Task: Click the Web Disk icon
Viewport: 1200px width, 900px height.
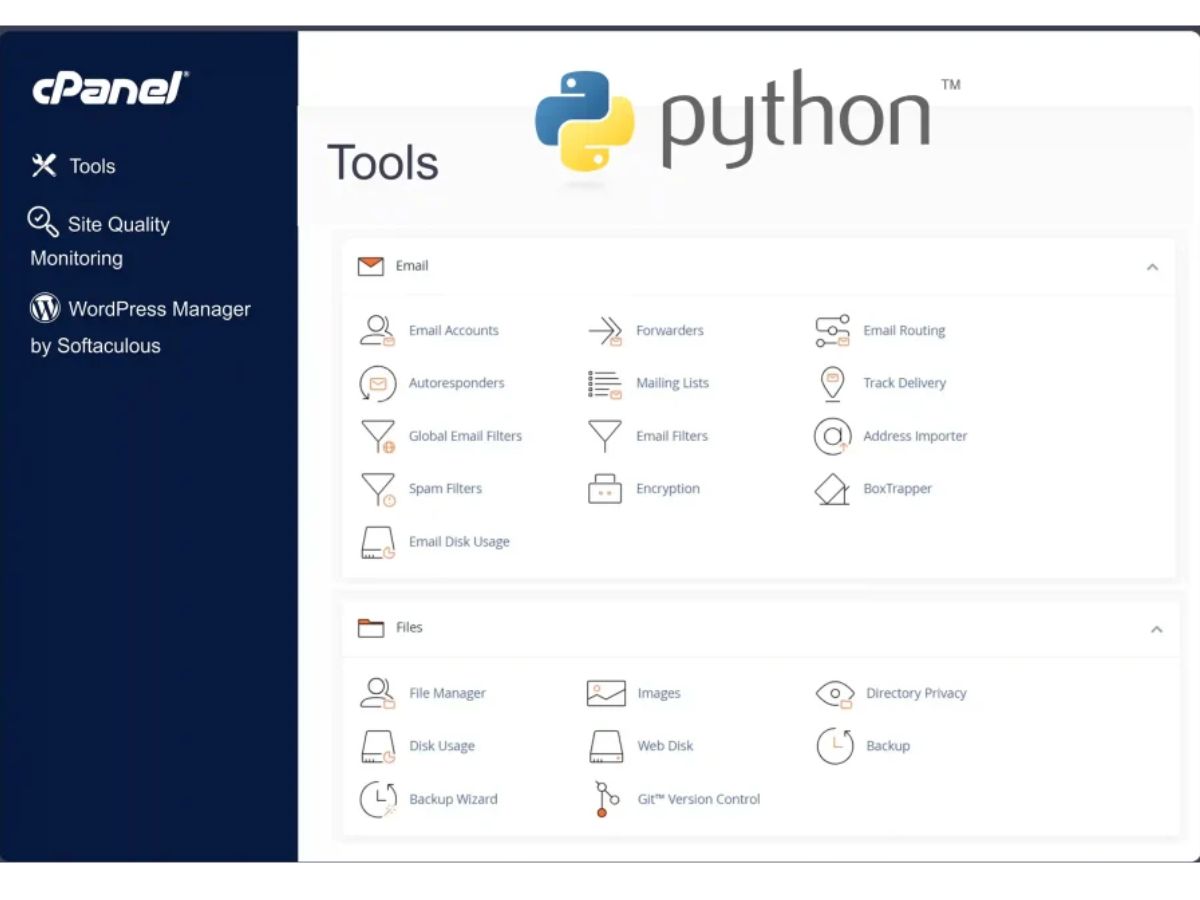Action: point(606,746)
